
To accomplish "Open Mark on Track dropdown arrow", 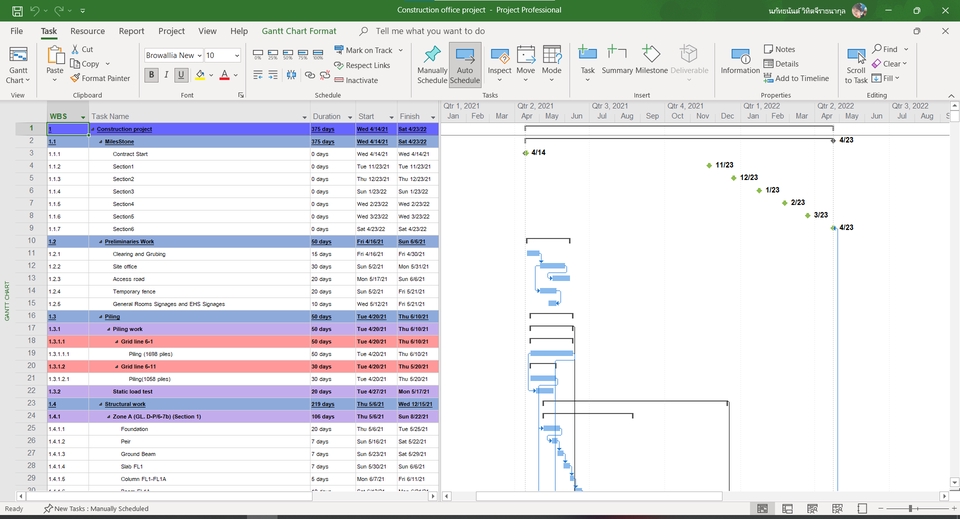I will [x=400, y=50].
